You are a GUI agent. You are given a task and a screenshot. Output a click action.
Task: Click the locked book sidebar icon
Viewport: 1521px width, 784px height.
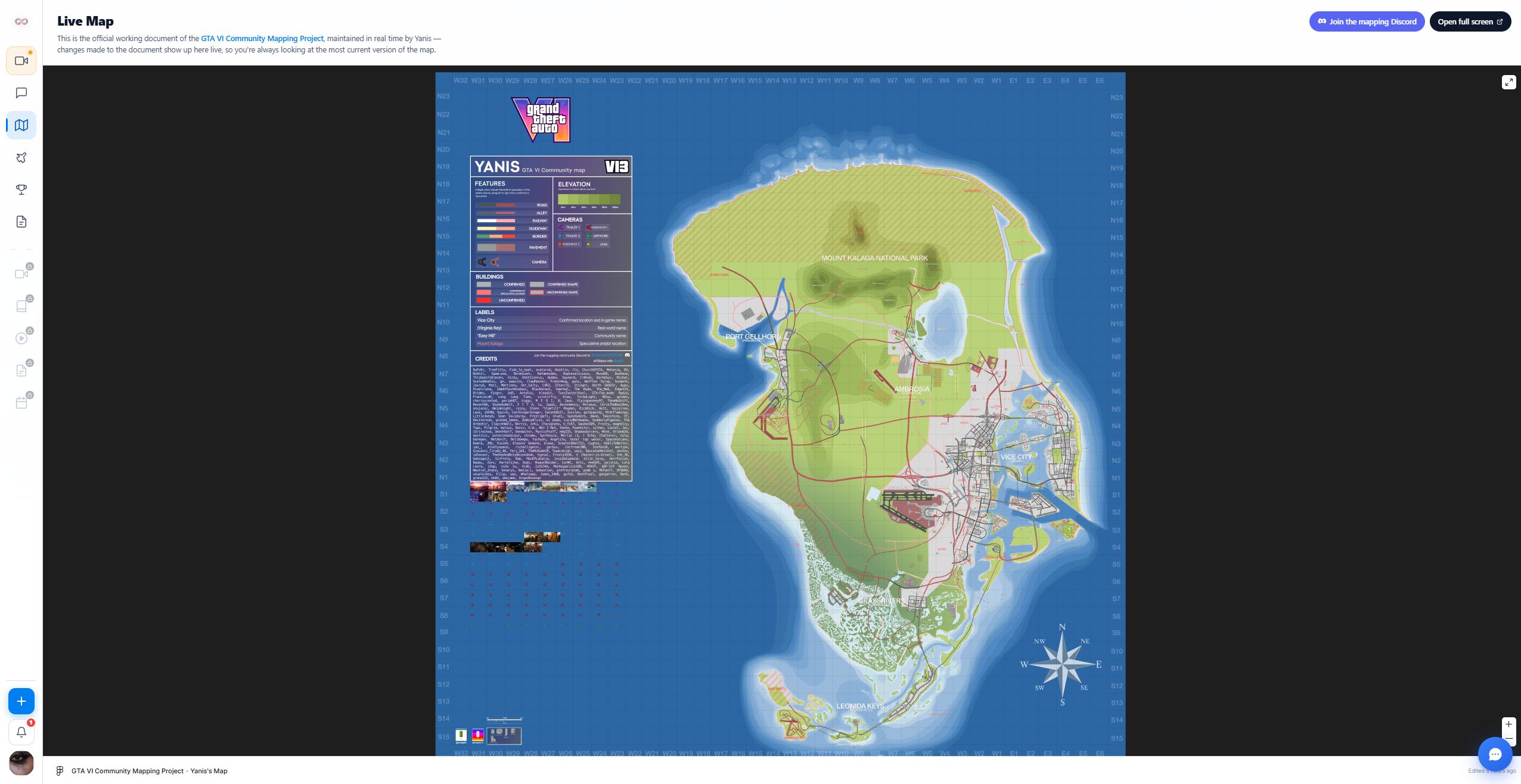click(x=21, y=306)
